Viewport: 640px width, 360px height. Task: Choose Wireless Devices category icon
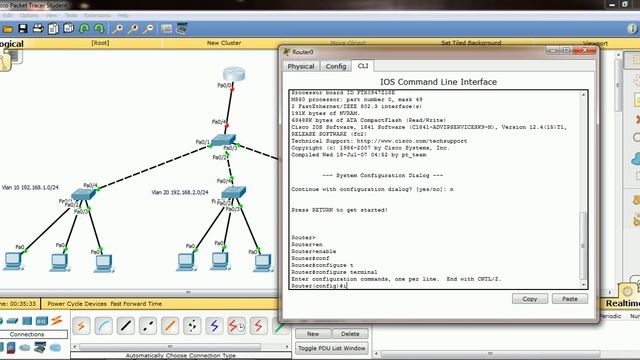pyautogui.click(x=41, y=321)
